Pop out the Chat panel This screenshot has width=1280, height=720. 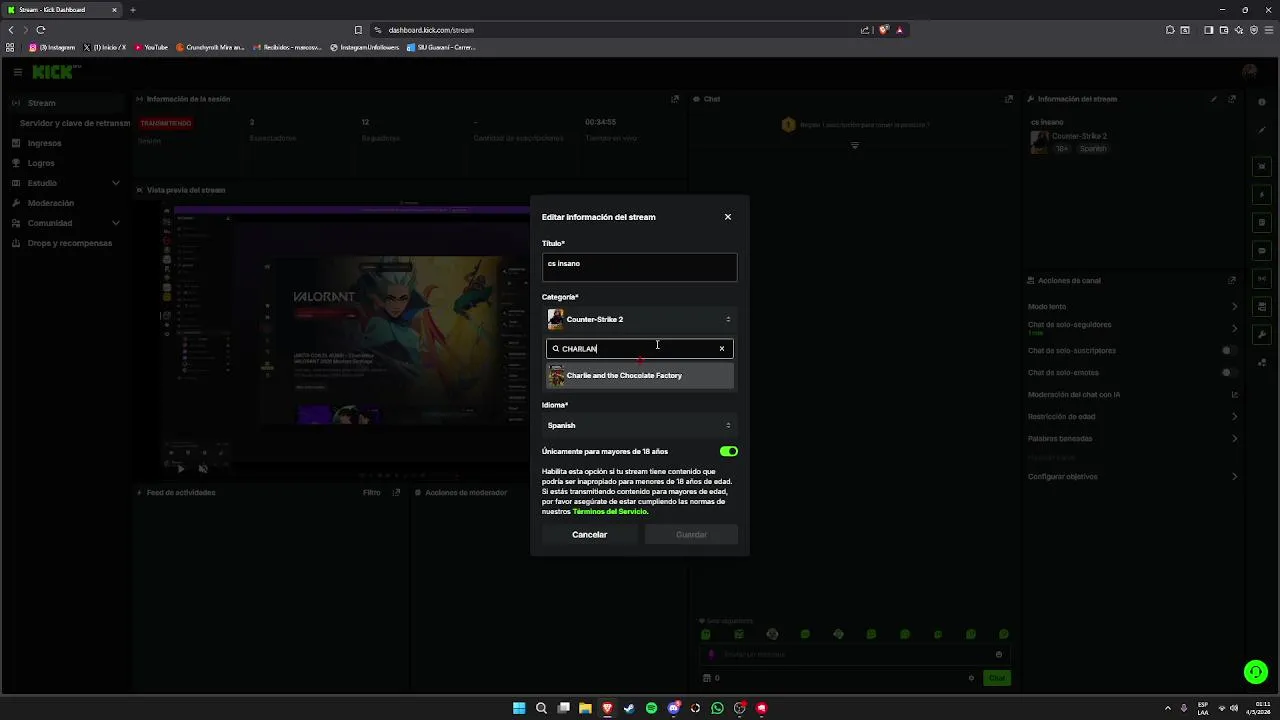pyautogui.click(x=1008, y=99)
